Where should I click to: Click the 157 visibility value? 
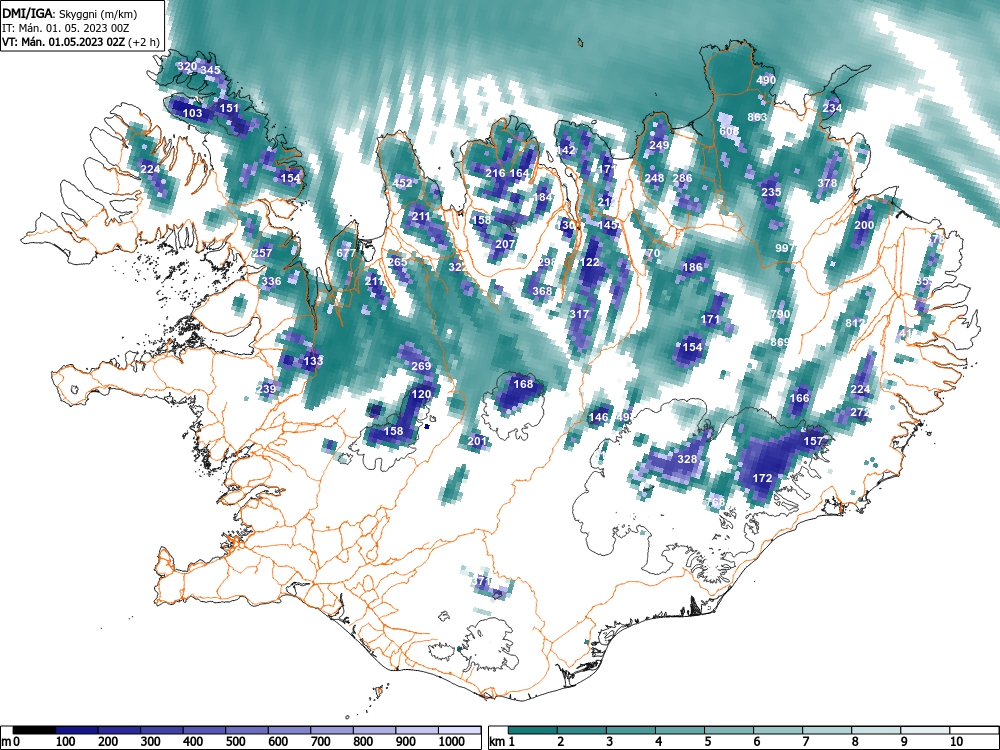click(813, 441)
